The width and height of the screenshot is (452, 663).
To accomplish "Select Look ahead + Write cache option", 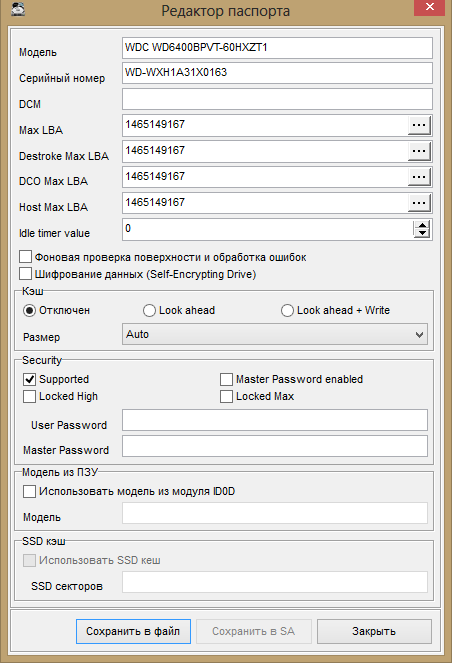I will 287,310.
